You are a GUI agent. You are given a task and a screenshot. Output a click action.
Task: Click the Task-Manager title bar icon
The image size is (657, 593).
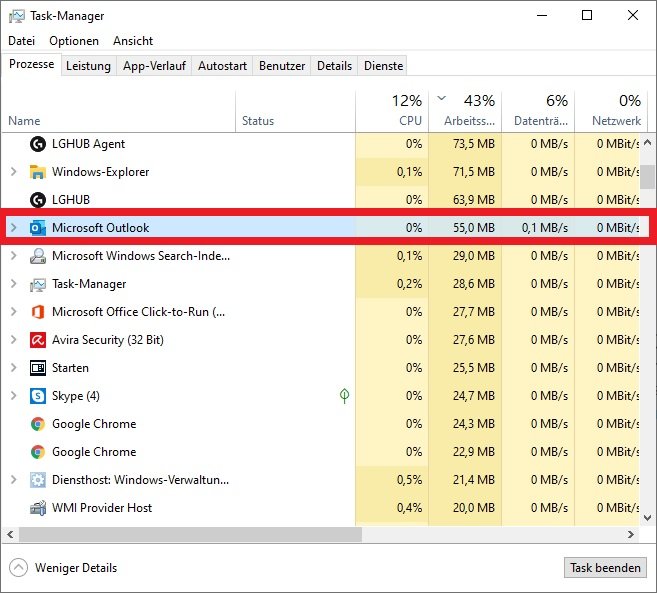pos(17,16)
